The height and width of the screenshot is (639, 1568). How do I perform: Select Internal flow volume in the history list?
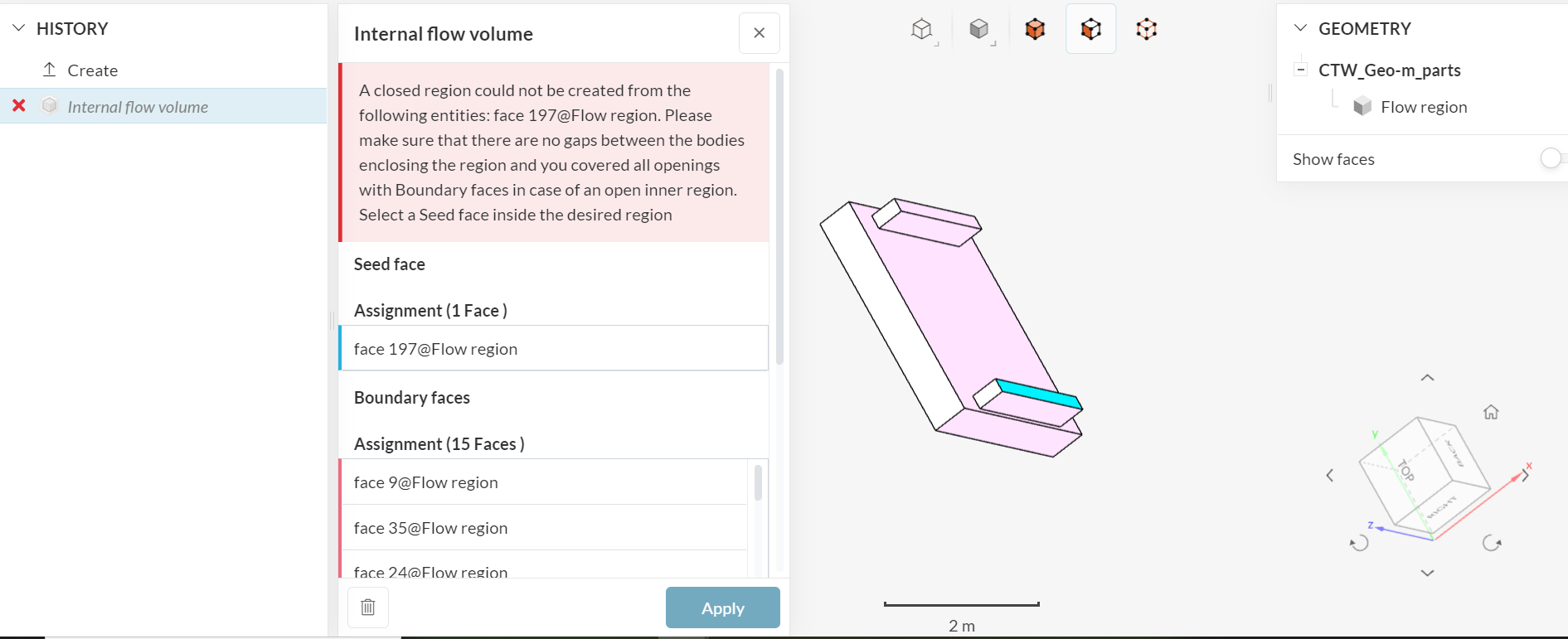pos(138,106)
